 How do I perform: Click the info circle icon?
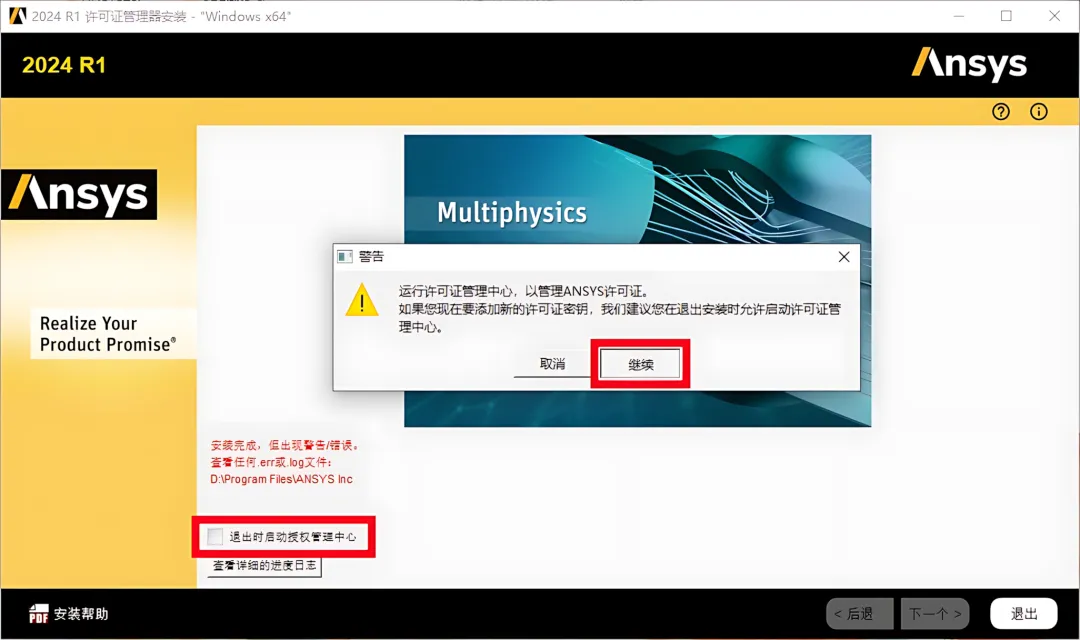point(1039,112)
